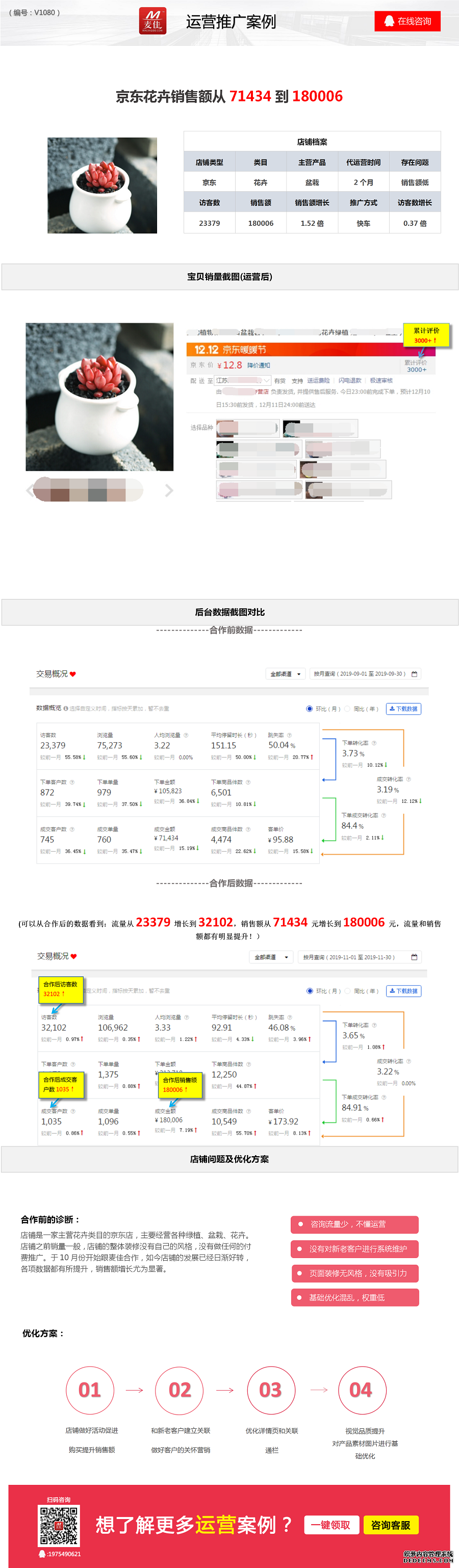Click the help icon beside 下单转化率 above 3.73%

coord(374,743)
